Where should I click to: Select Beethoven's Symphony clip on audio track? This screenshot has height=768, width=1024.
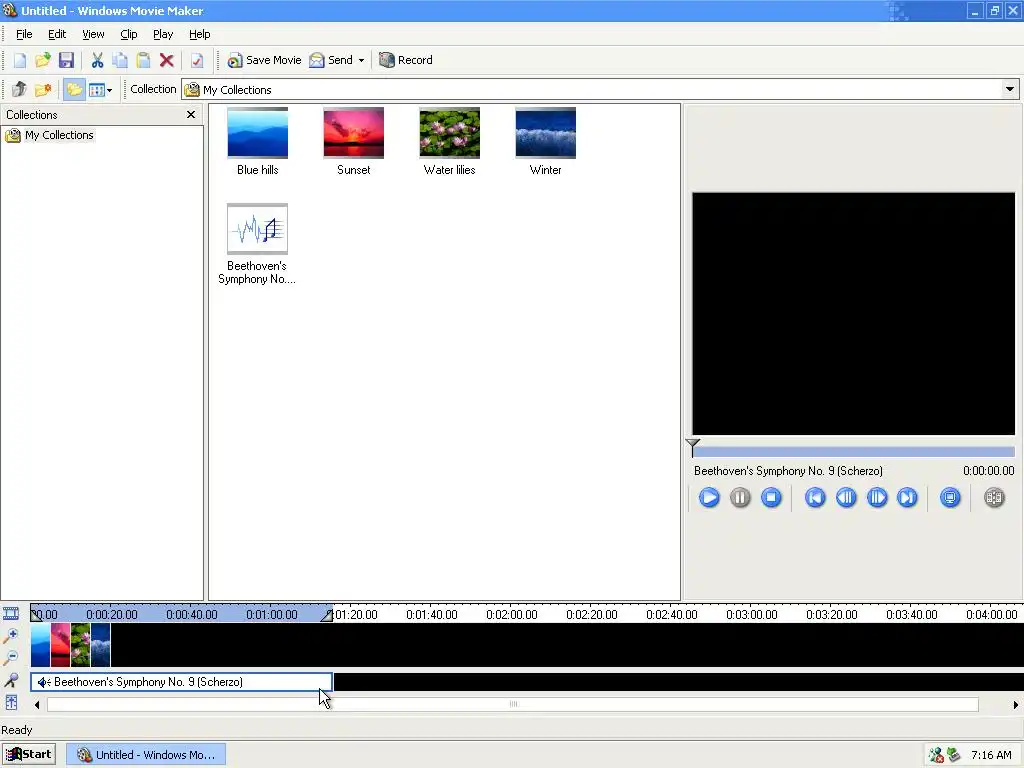tap(182, 682)
